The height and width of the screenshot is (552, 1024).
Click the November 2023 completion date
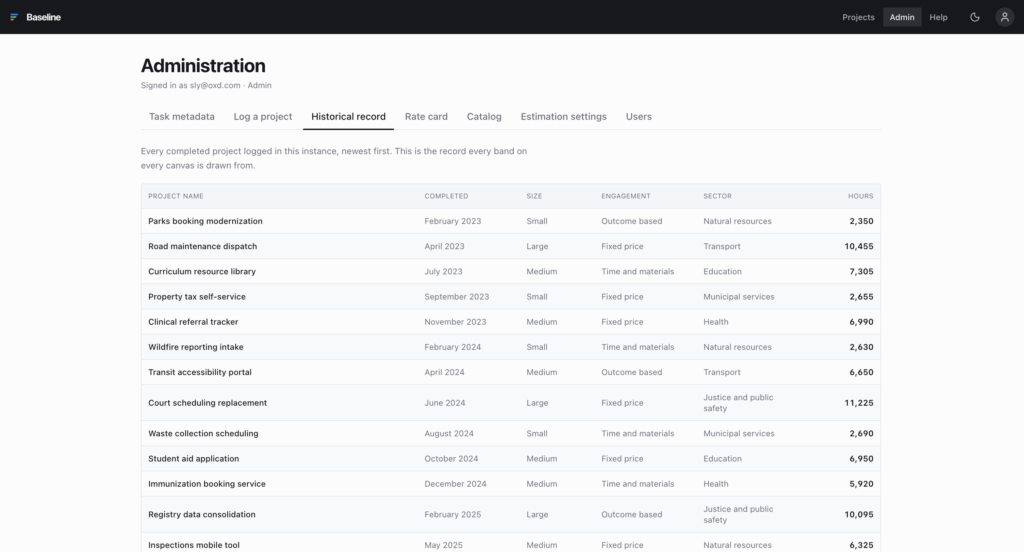455,321
